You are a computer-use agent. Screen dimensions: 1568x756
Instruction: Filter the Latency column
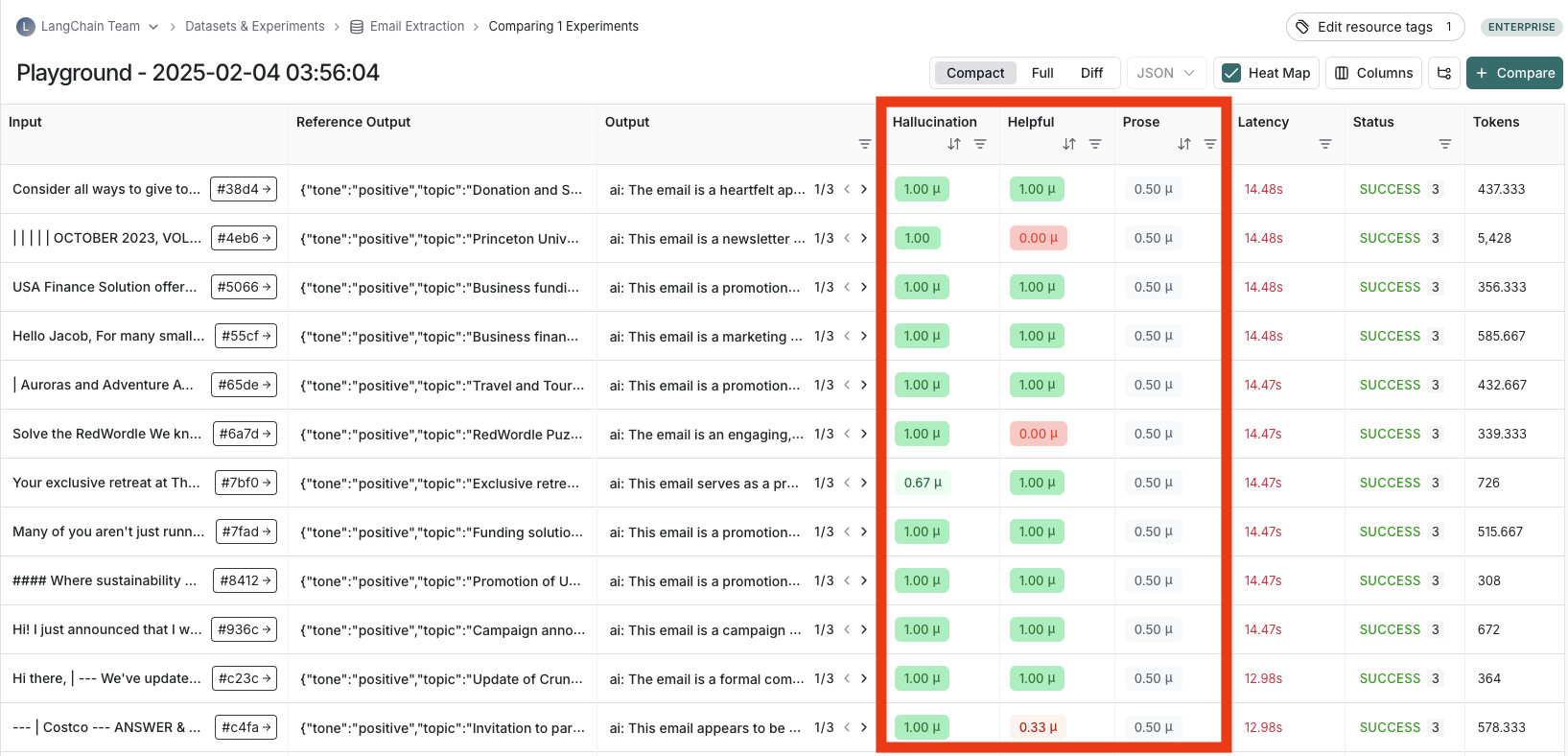(1324, 144)
